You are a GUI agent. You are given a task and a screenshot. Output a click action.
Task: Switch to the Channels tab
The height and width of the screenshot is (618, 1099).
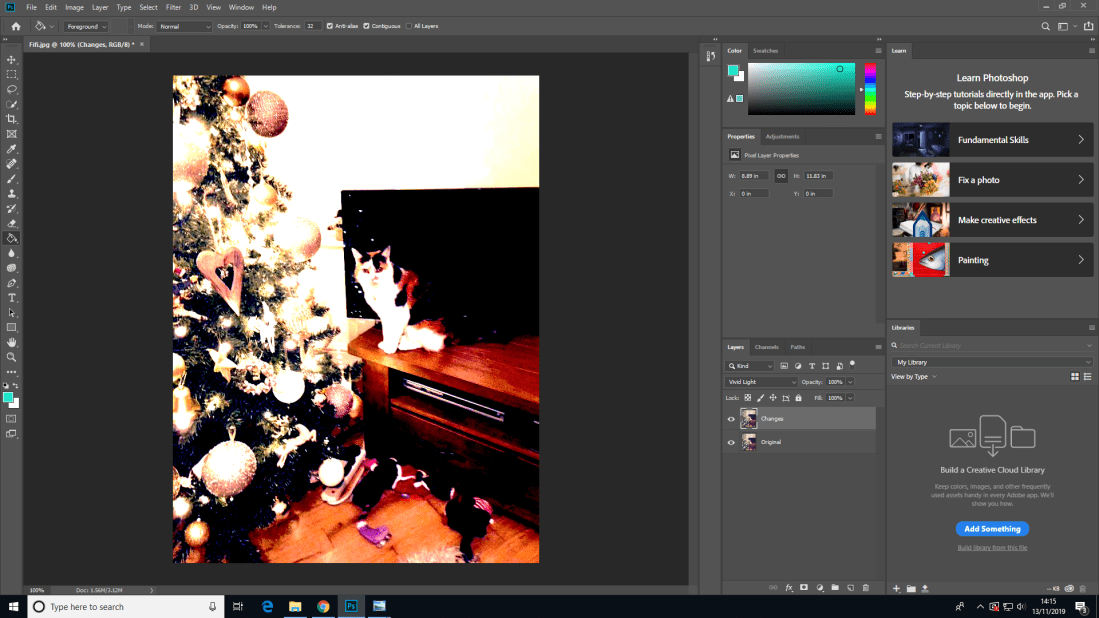[766, 347]
